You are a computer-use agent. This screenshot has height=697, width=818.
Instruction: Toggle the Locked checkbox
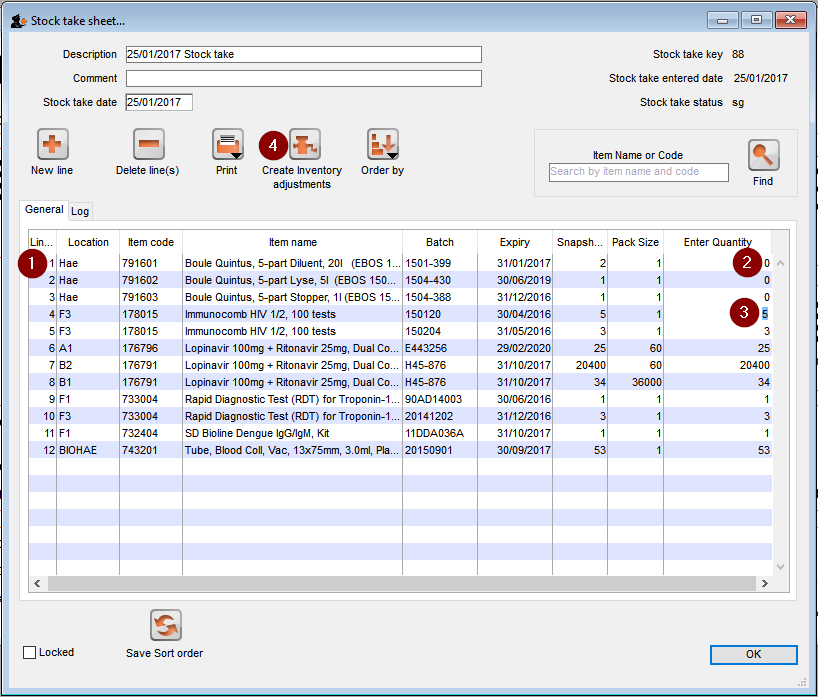tap(30, 653)
